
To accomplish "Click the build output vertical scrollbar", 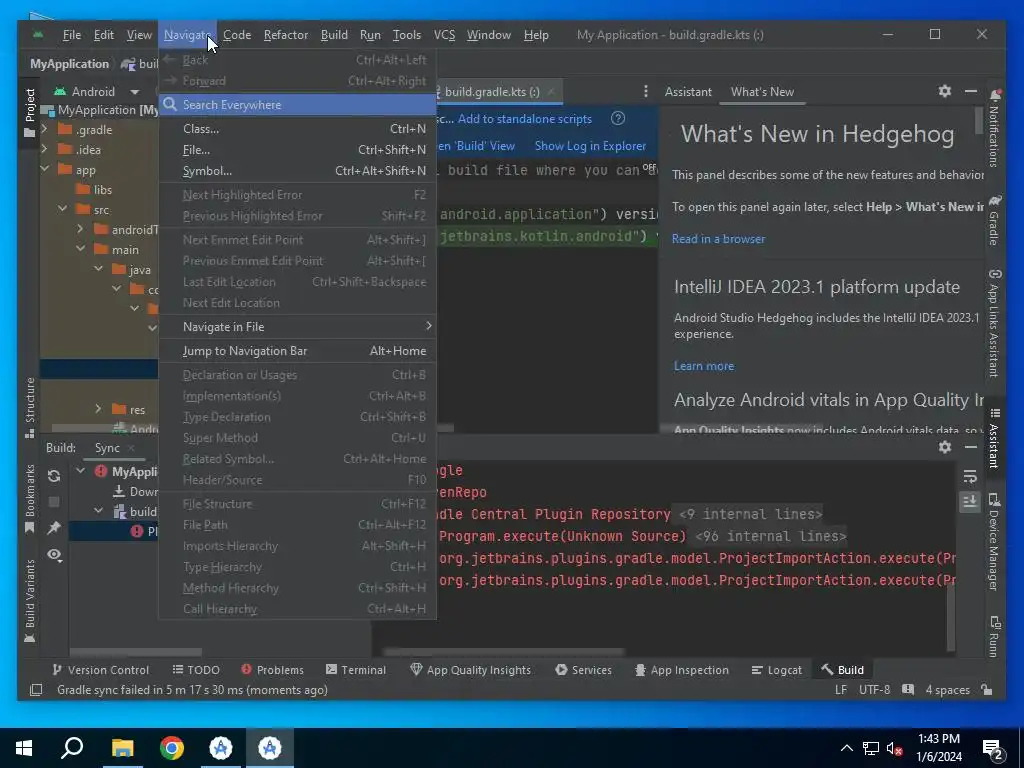I will coord(951,616).
